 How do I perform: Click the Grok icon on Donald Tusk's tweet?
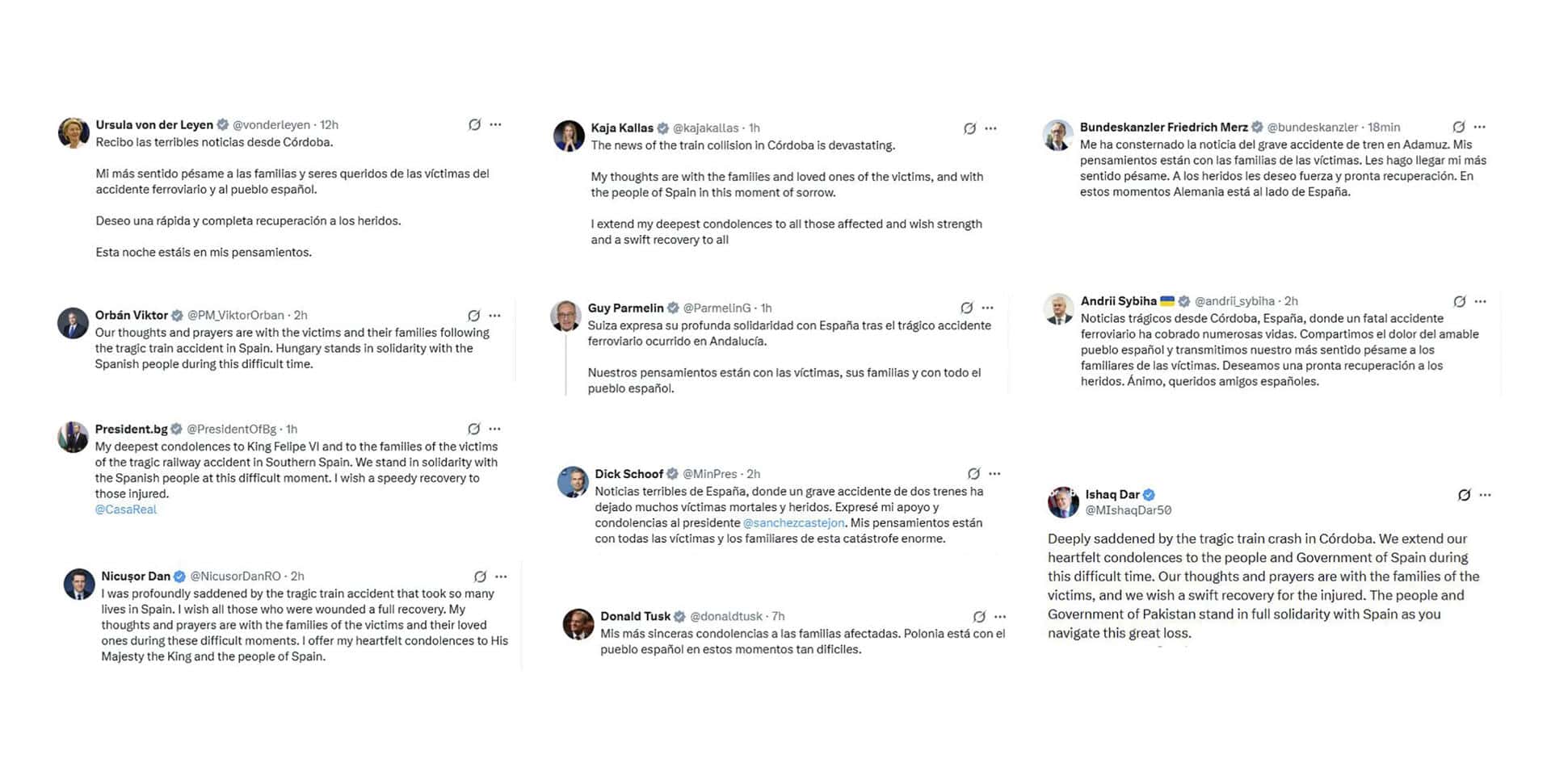(x=979, y=617)
